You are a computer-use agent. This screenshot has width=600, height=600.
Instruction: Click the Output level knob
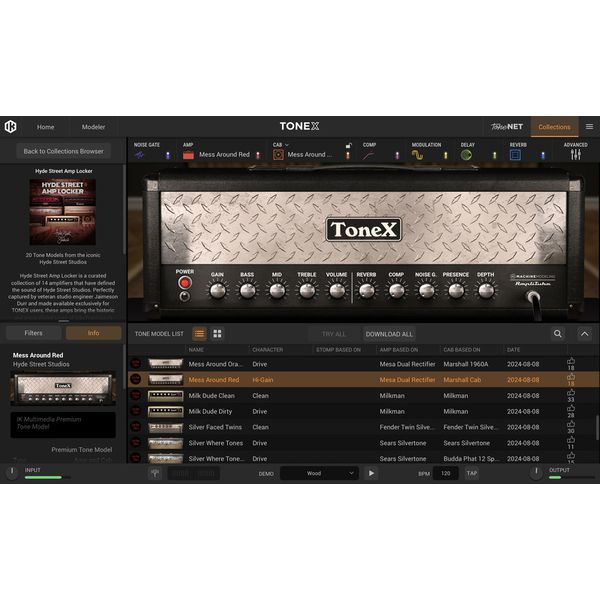coord(536,472)
